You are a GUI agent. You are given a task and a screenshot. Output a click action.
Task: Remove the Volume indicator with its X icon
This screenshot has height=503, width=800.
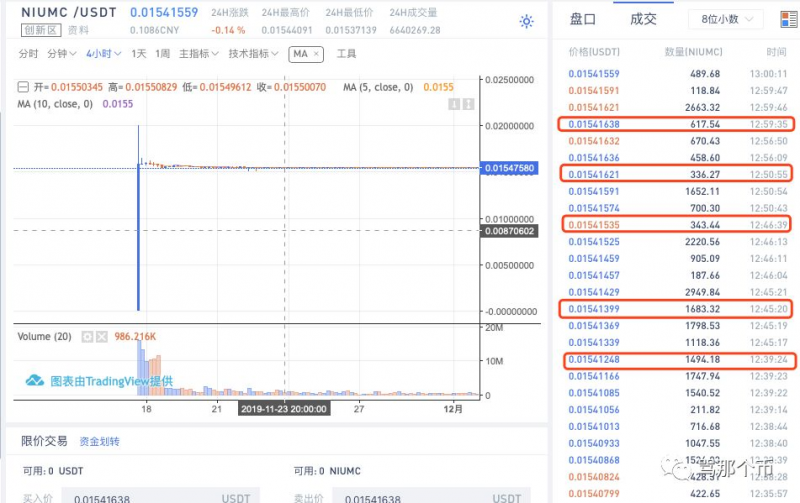pos(101,337)
